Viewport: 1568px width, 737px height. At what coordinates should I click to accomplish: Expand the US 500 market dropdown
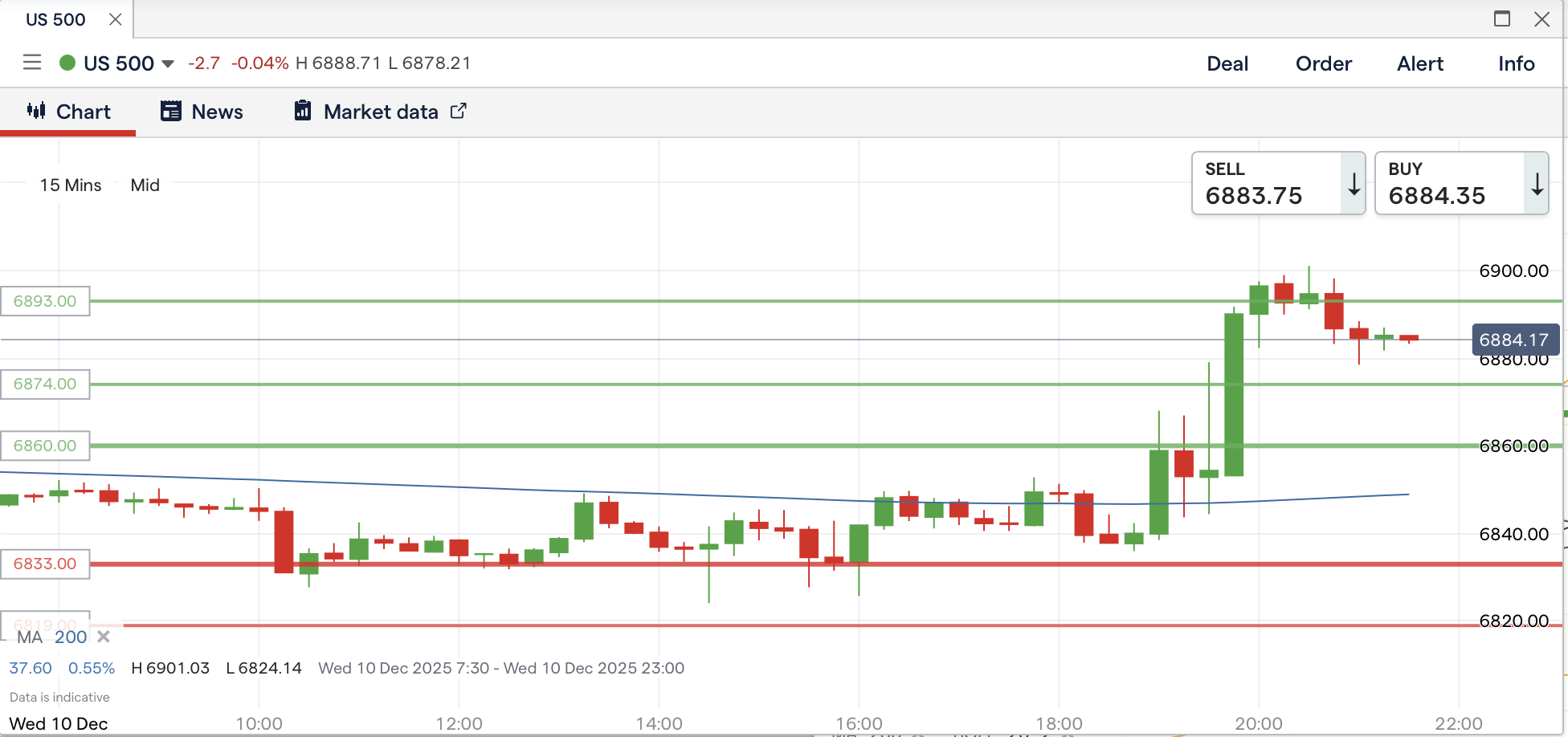[168, 63]
